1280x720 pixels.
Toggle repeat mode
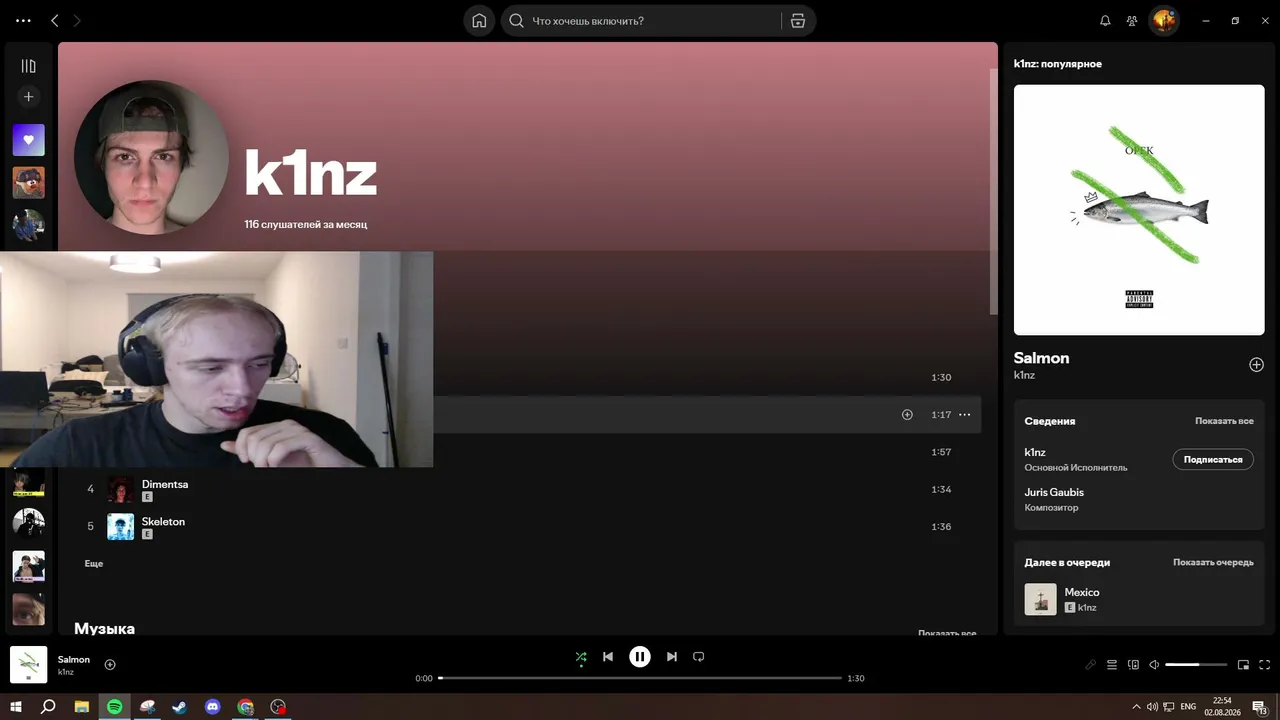click(699, 657)
